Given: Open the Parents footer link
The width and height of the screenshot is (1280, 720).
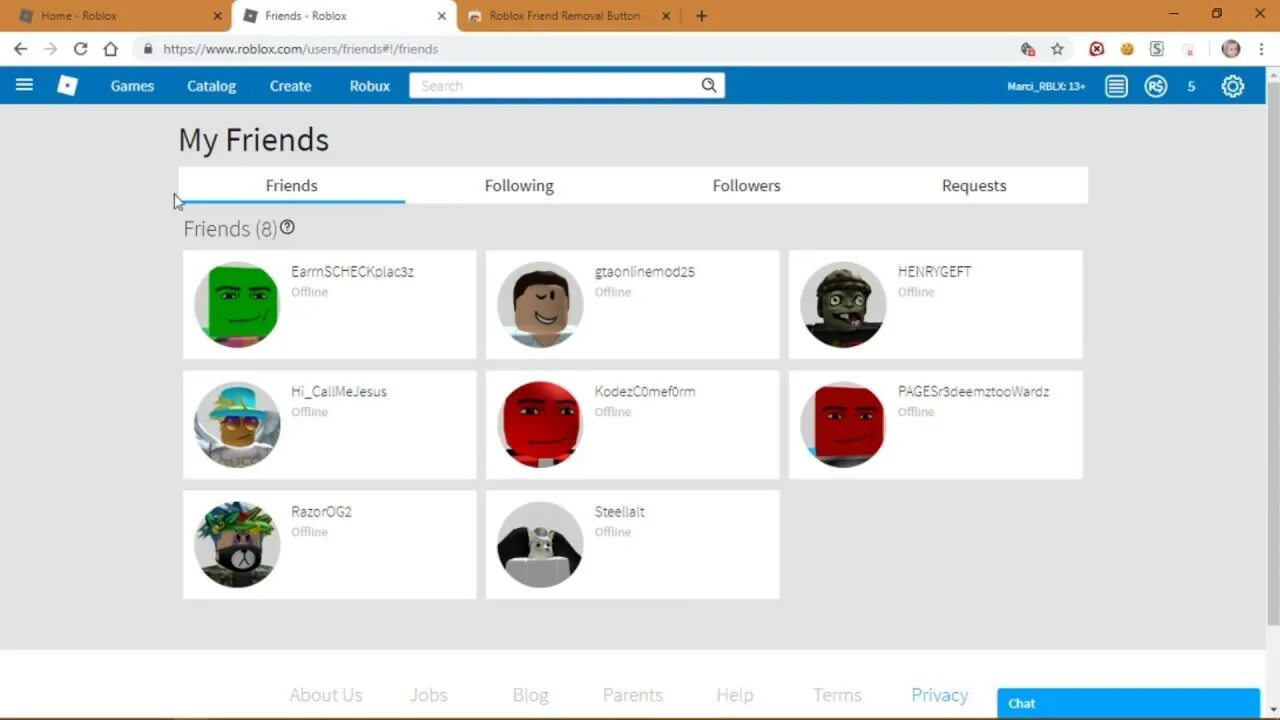Looking at the screenshot, I should click(632, 695).
